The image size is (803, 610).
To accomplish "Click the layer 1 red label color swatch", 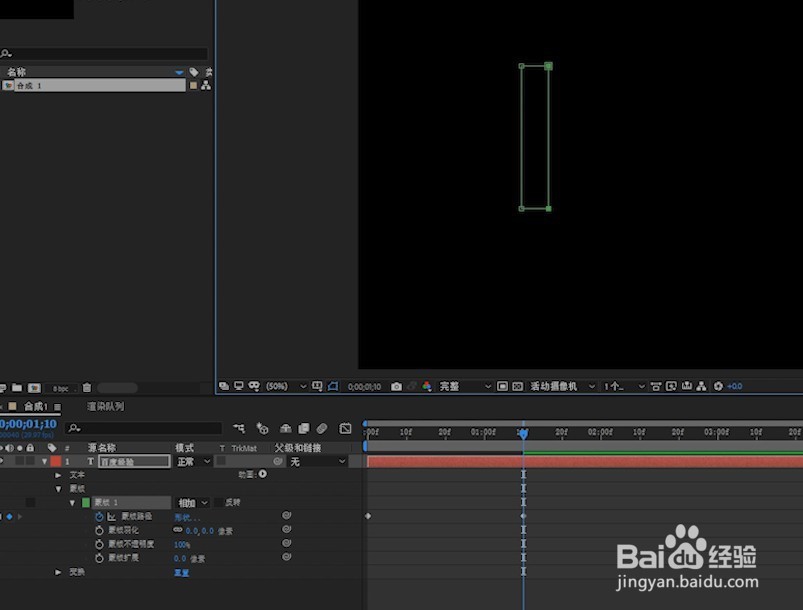I will [55, 461].
